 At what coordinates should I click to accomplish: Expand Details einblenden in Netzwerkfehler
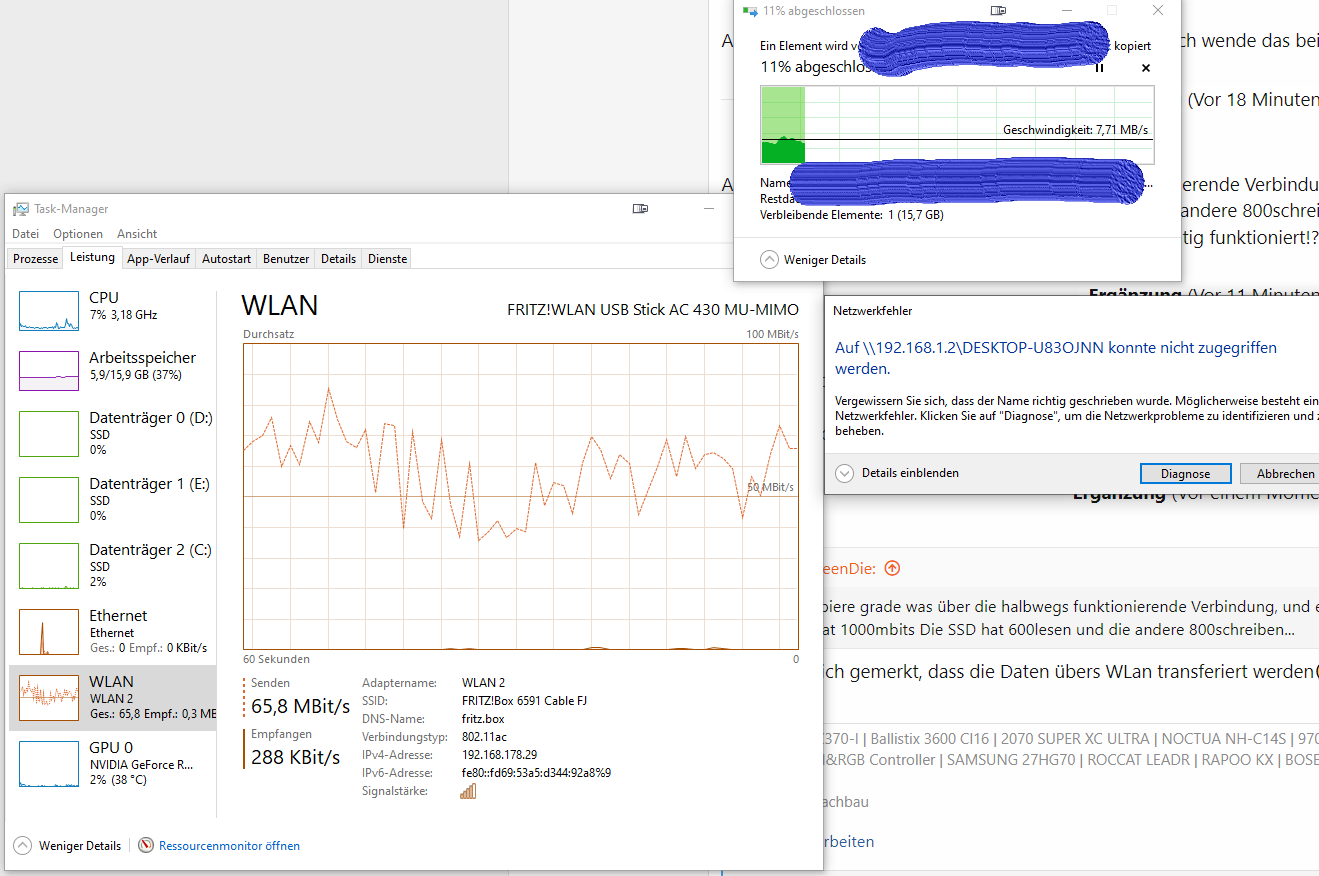845,473
